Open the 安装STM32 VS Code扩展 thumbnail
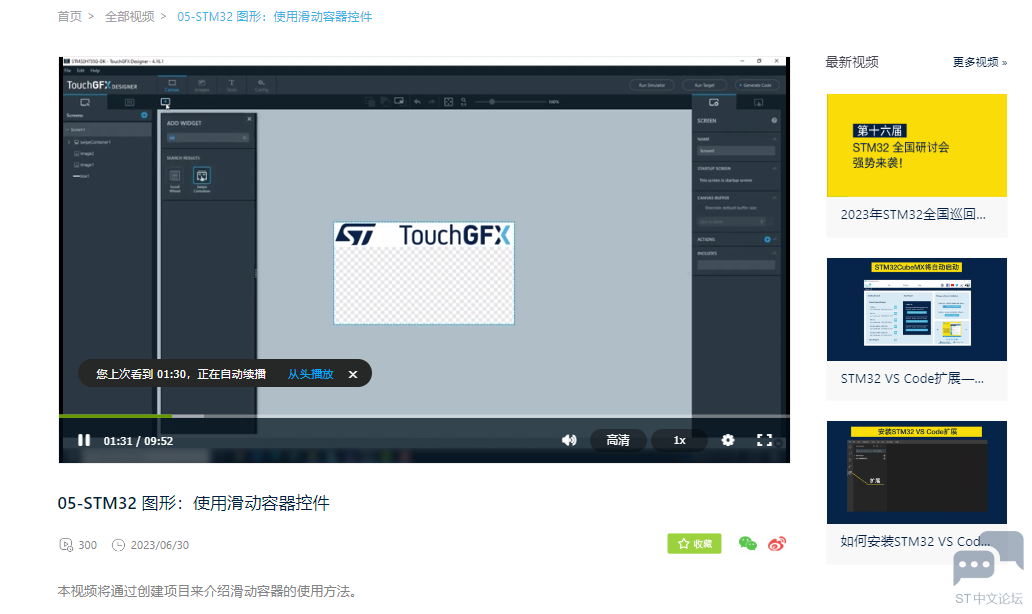This screenshot has width=1032, height=614. [x=917, y=473]
